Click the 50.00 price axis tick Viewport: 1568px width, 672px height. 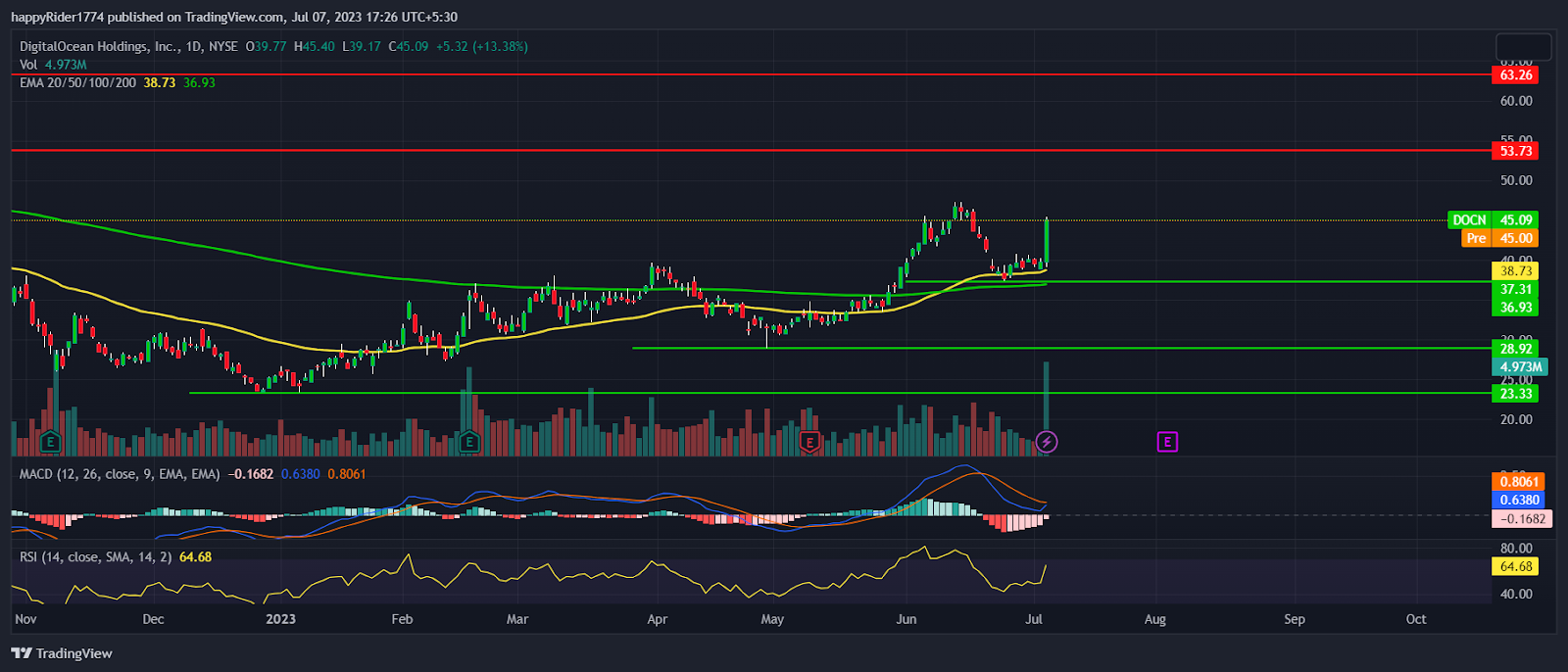1516,180
